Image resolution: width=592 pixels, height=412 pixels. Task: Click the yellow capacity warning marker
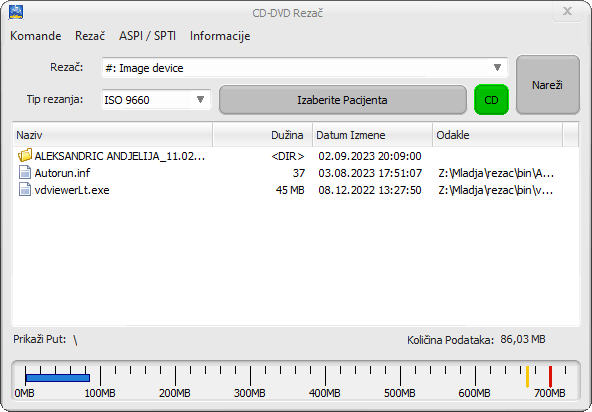tap(527, 377)
